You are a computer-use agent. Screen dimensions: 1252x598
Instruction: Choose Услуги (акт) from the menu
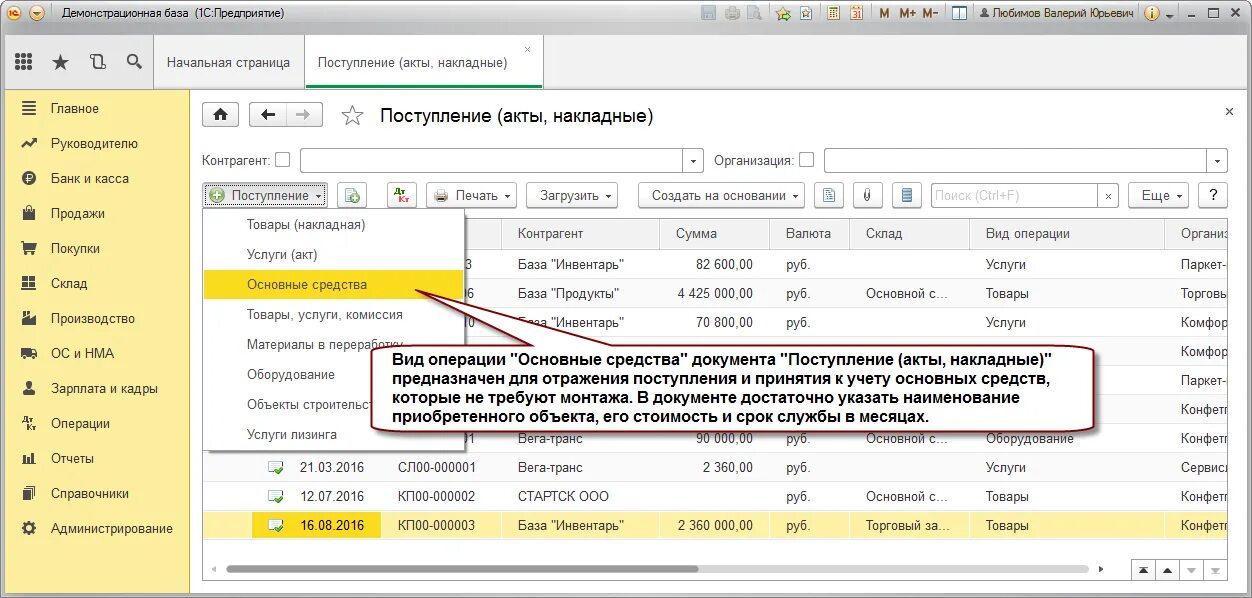[334, 255]
